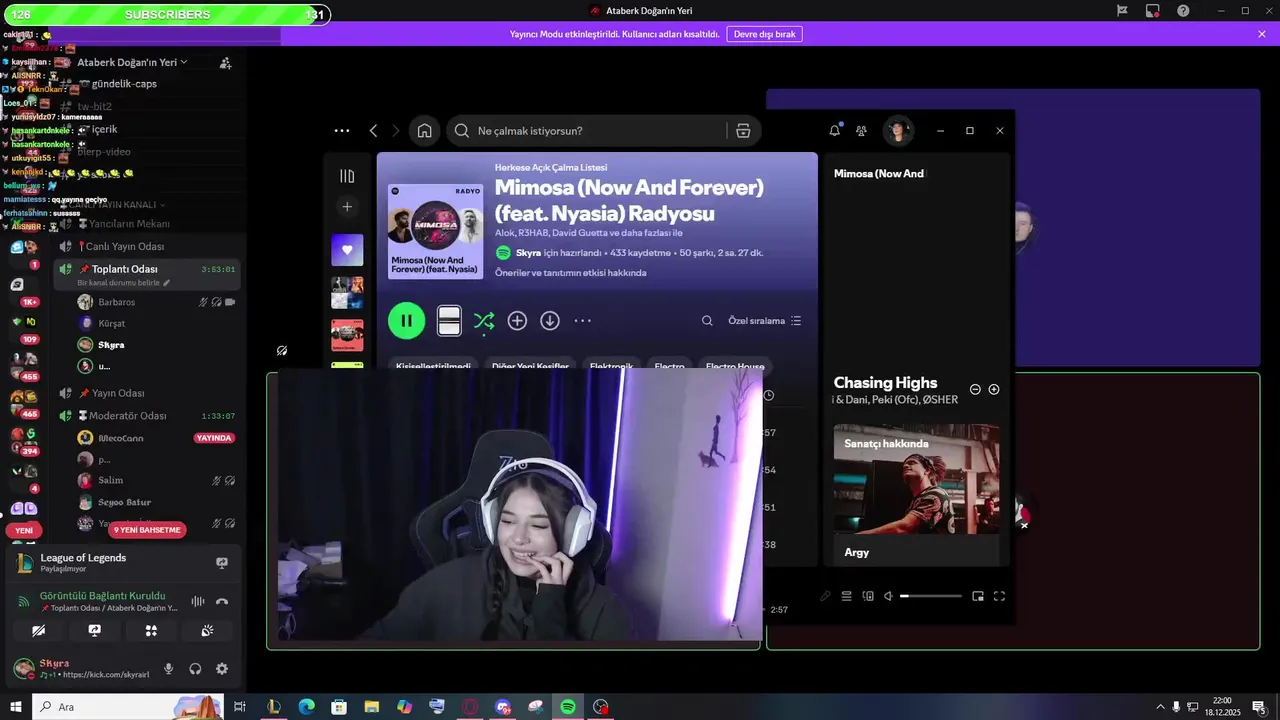Open the gündelik-caps text channel
The height and width of the screenshot is (720, 1280).
(x=124, y=84)
